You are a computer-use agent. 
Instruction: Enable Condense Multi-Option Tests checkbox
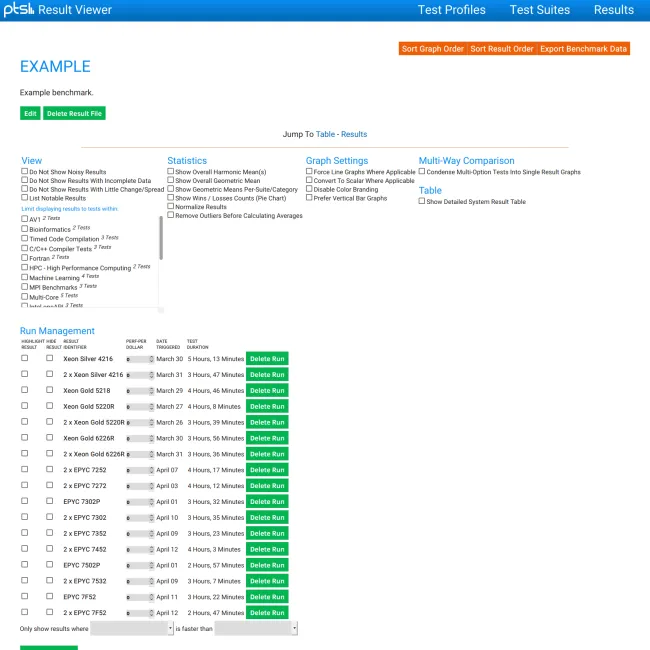pos(422,171)
